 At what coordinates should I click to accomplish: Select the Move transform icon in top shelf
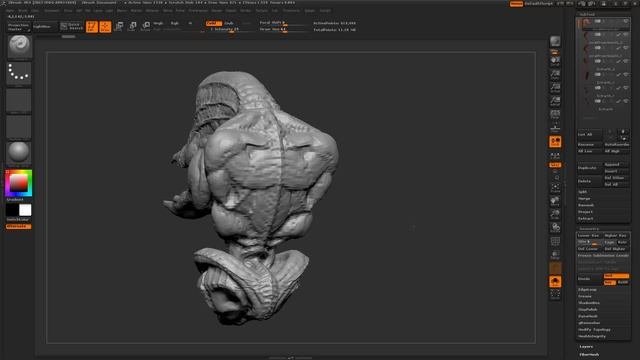click(x=119, y=27)
